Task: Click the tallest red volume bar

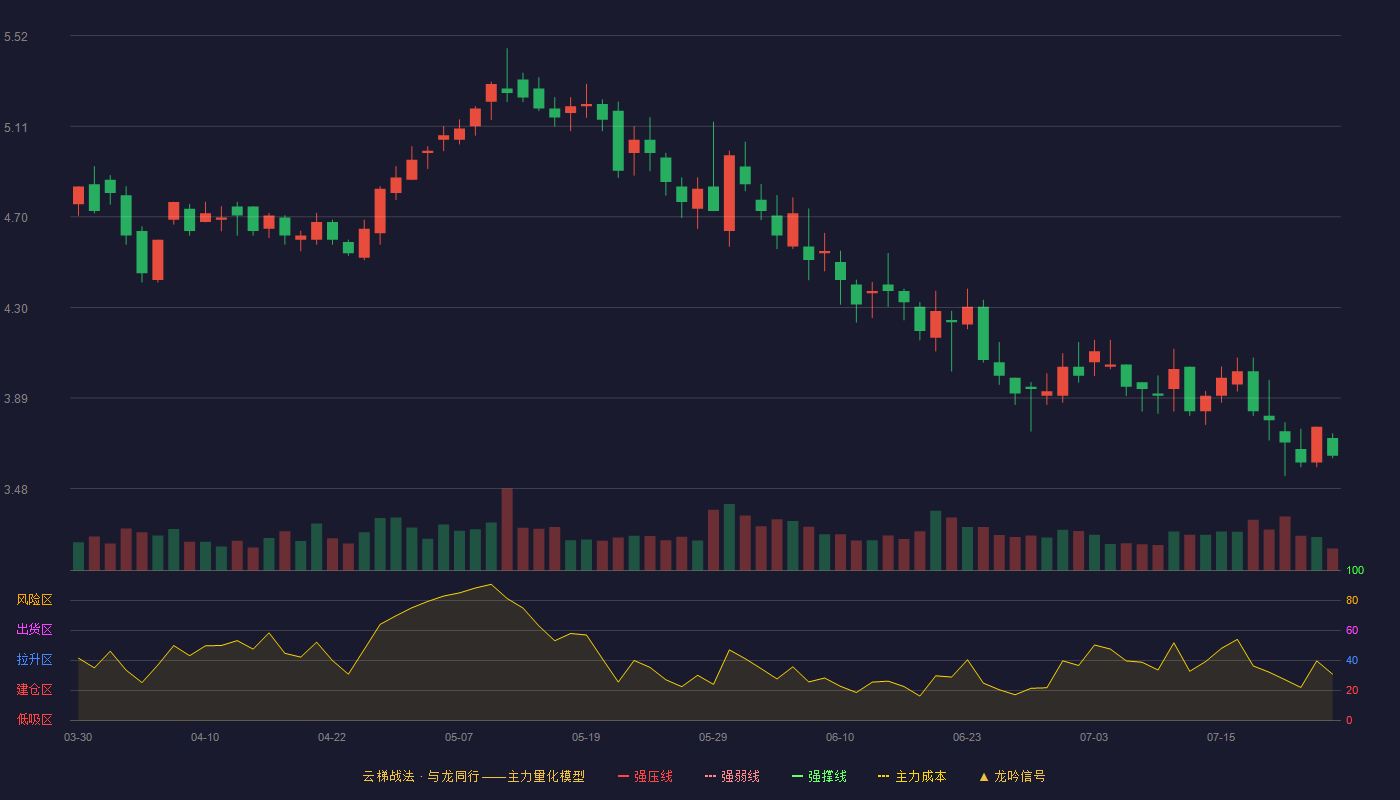Action: pos(507,530)
